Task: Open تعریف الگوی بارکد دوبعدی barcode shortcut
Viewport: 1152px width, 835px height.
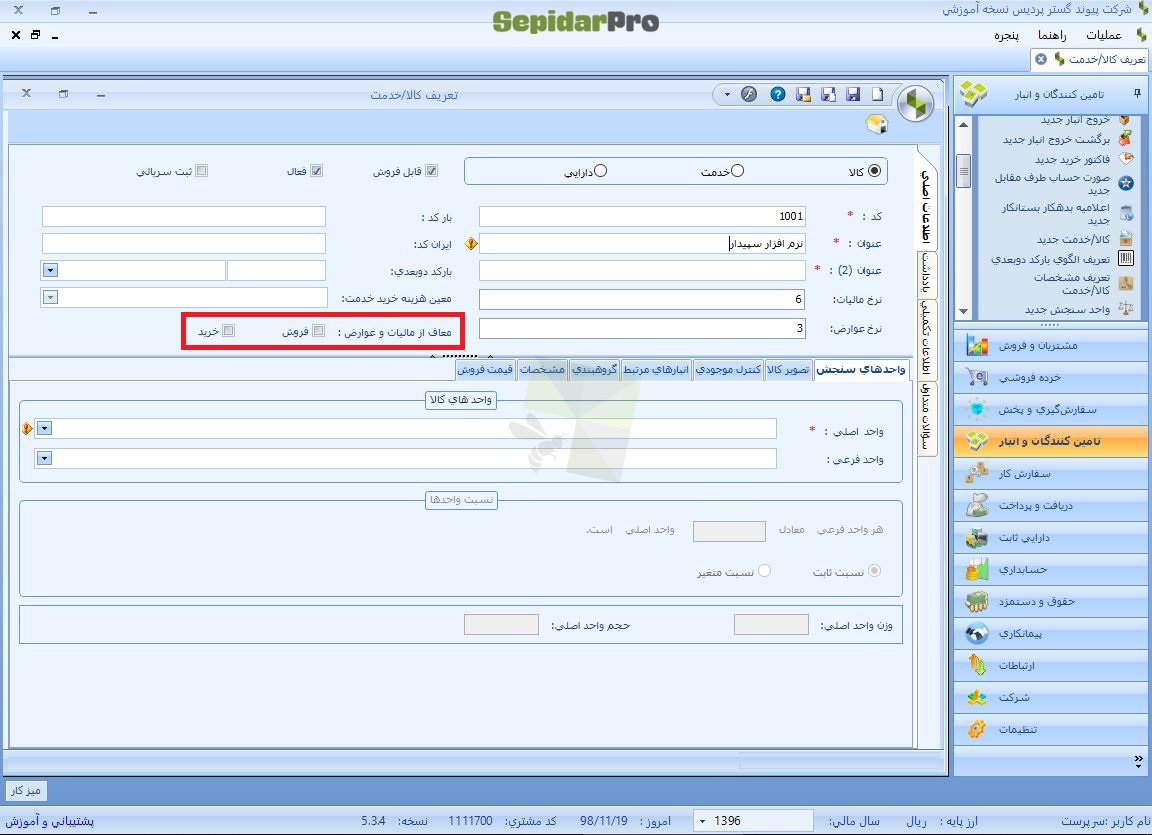Action: pos(1051,259)
